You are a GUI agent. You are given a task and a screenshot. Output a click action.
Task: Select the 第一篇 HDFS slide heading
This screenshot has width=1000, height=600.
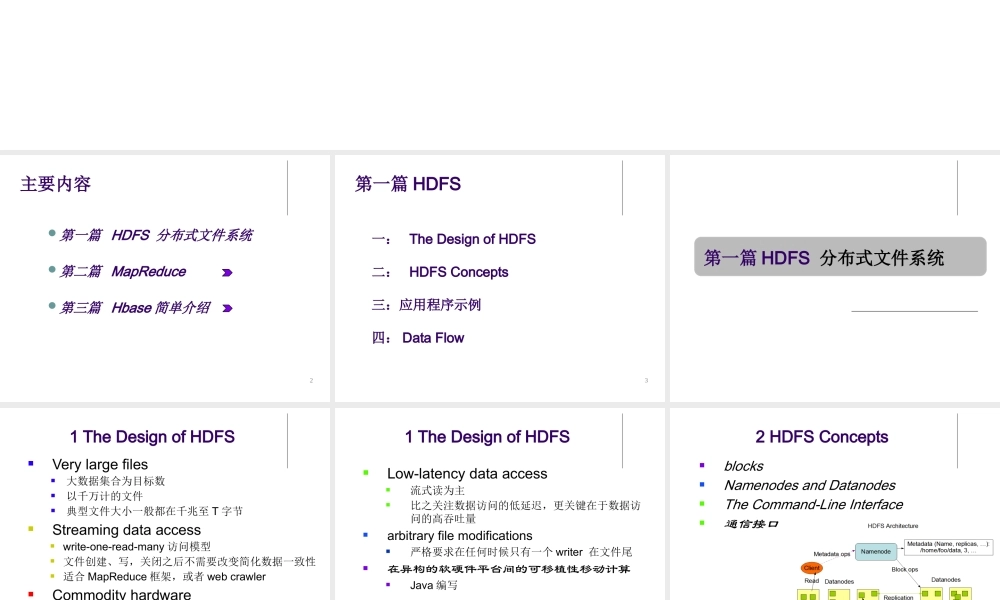click(408, 184)
